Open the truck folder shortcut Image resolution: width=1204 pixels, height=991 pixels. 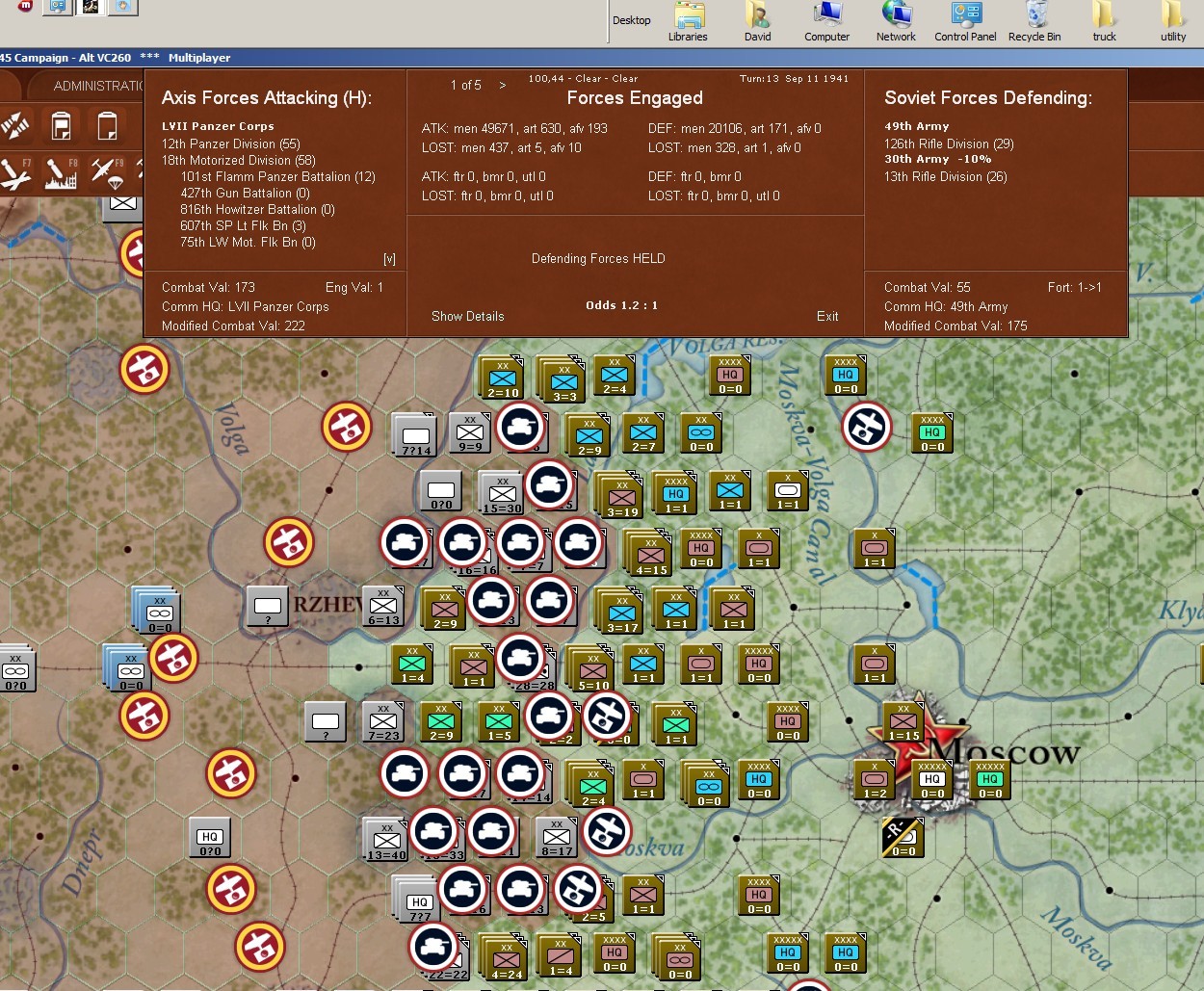tap(1104, 21)
